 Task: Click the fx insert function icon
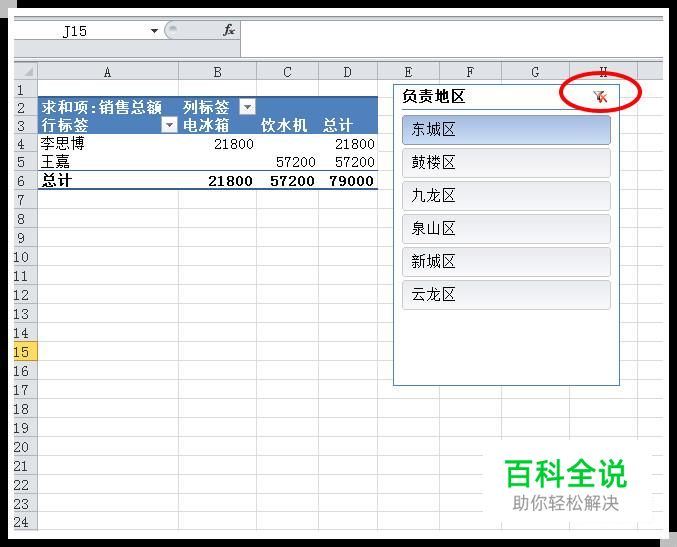coord(229,30)
